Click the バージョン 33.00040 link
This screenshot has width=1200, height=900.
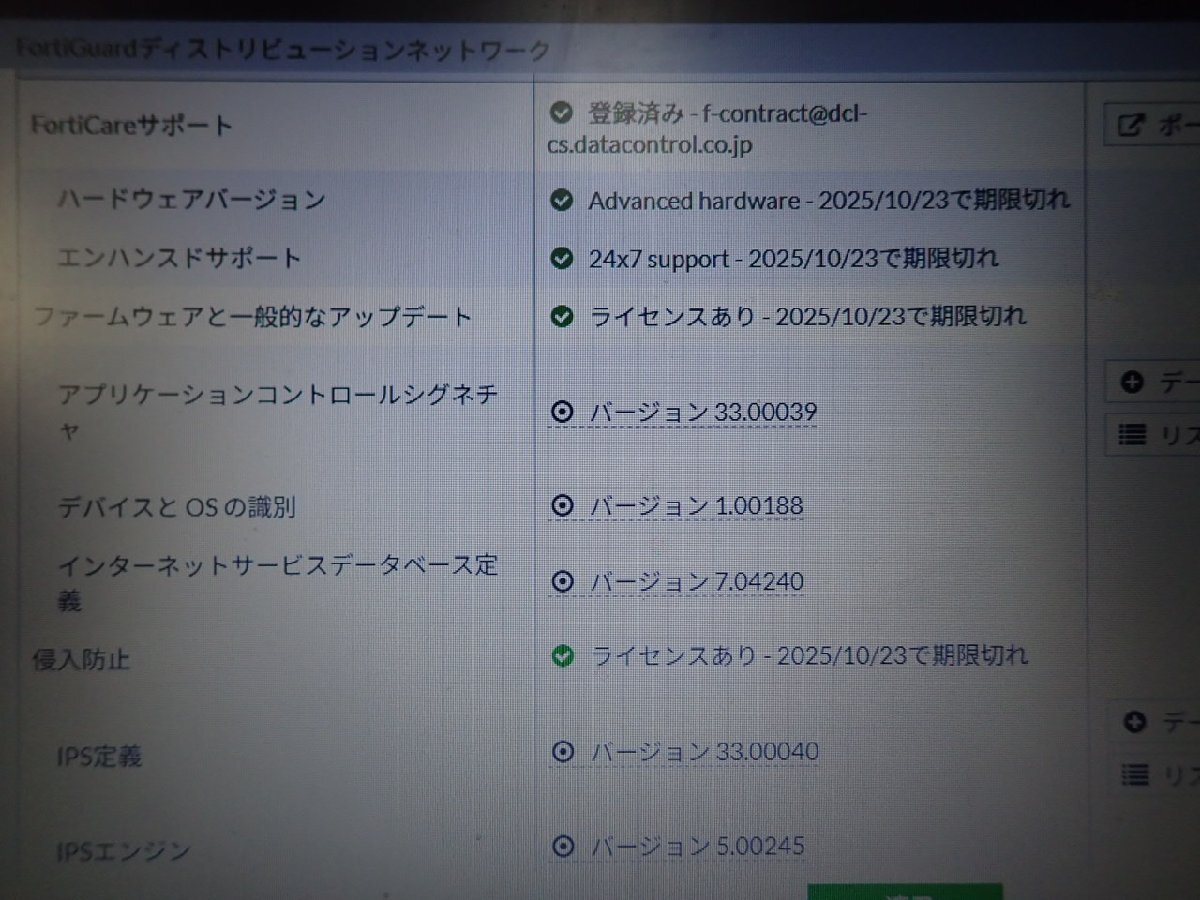click(704, 751)
